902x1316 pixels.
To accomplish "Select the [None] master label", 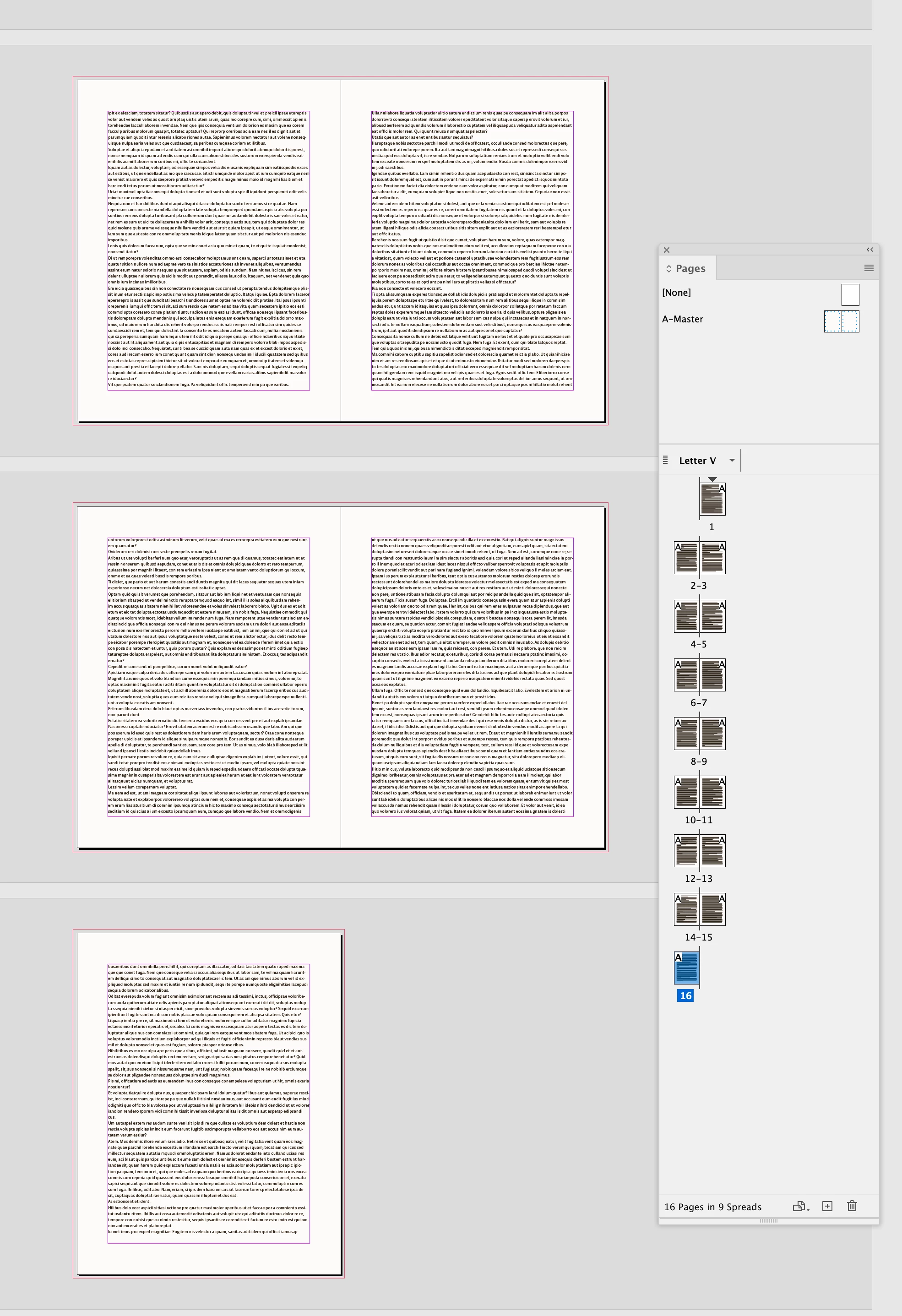I will click(x=677, y=293).
